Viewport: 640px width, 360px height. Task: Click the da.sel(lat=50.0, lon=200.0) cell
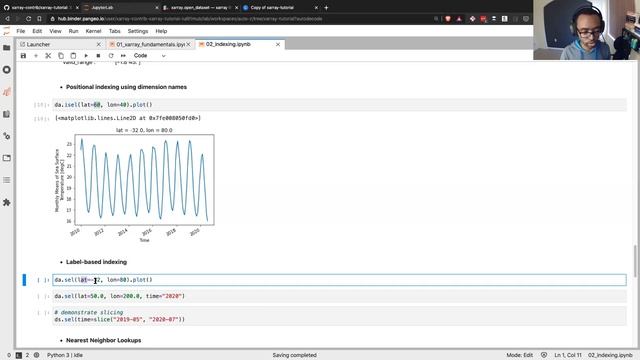pyautogui.click(x=340, y=296)
